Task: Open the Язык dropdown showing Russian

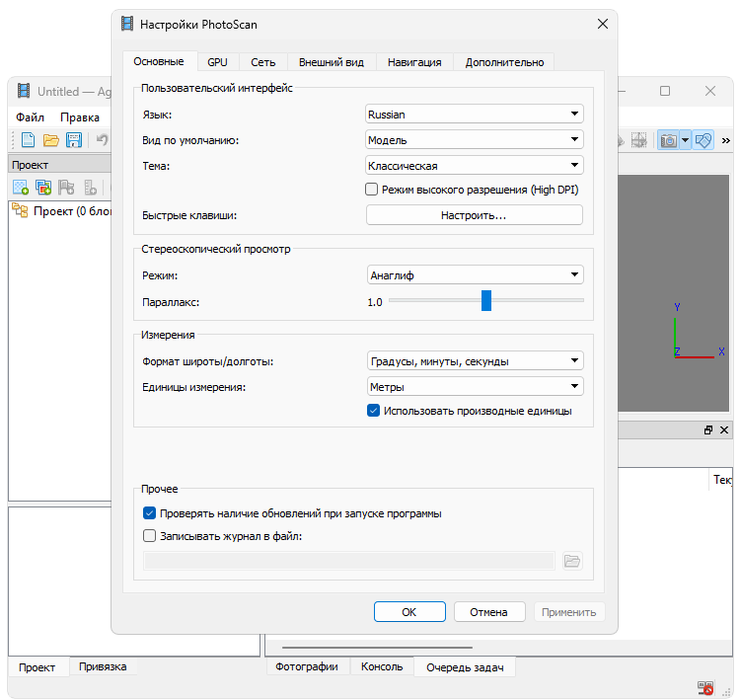Action: click(474, 114)
